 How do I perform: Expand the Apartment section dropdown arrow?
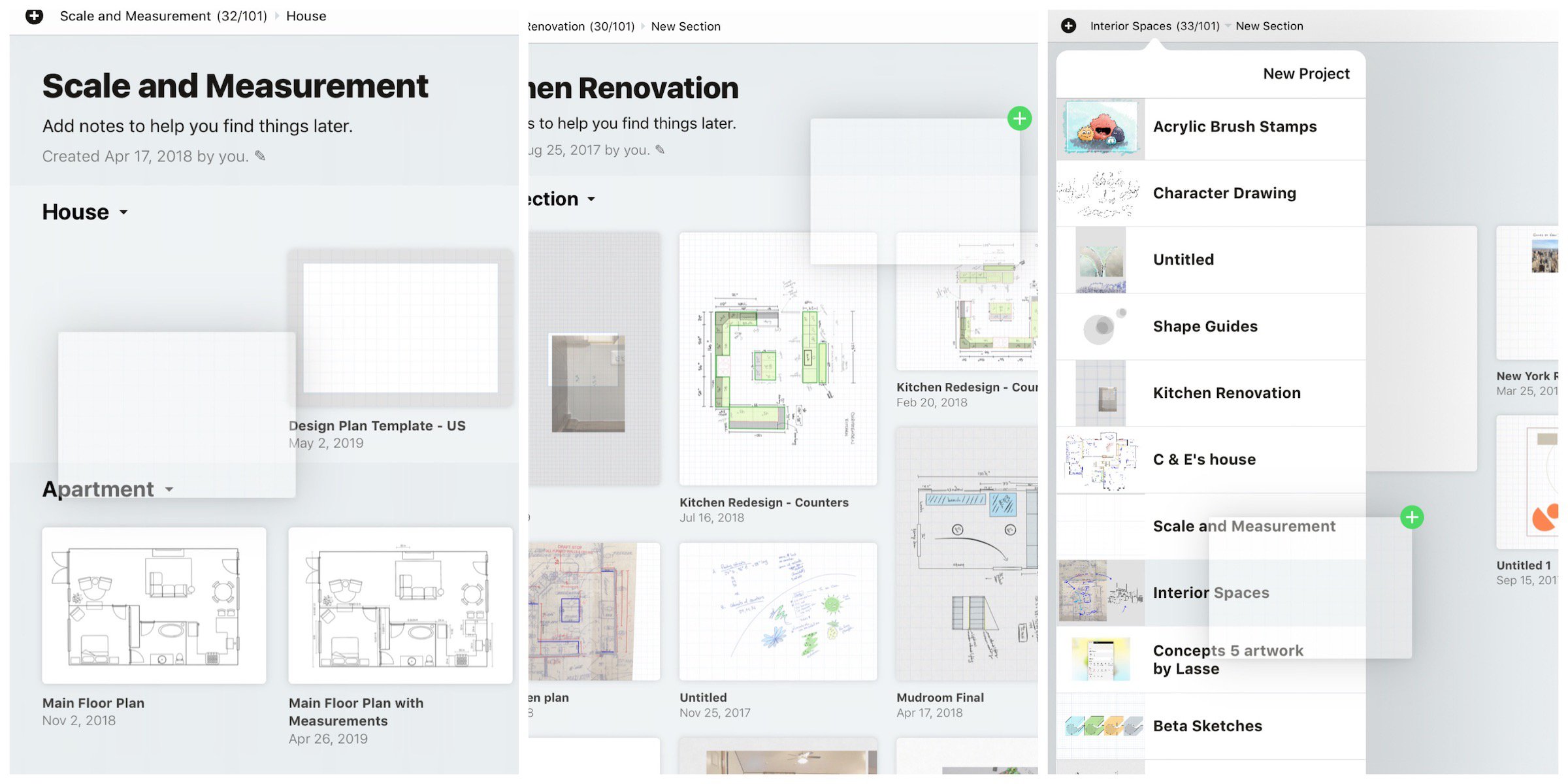coord(169,489)
